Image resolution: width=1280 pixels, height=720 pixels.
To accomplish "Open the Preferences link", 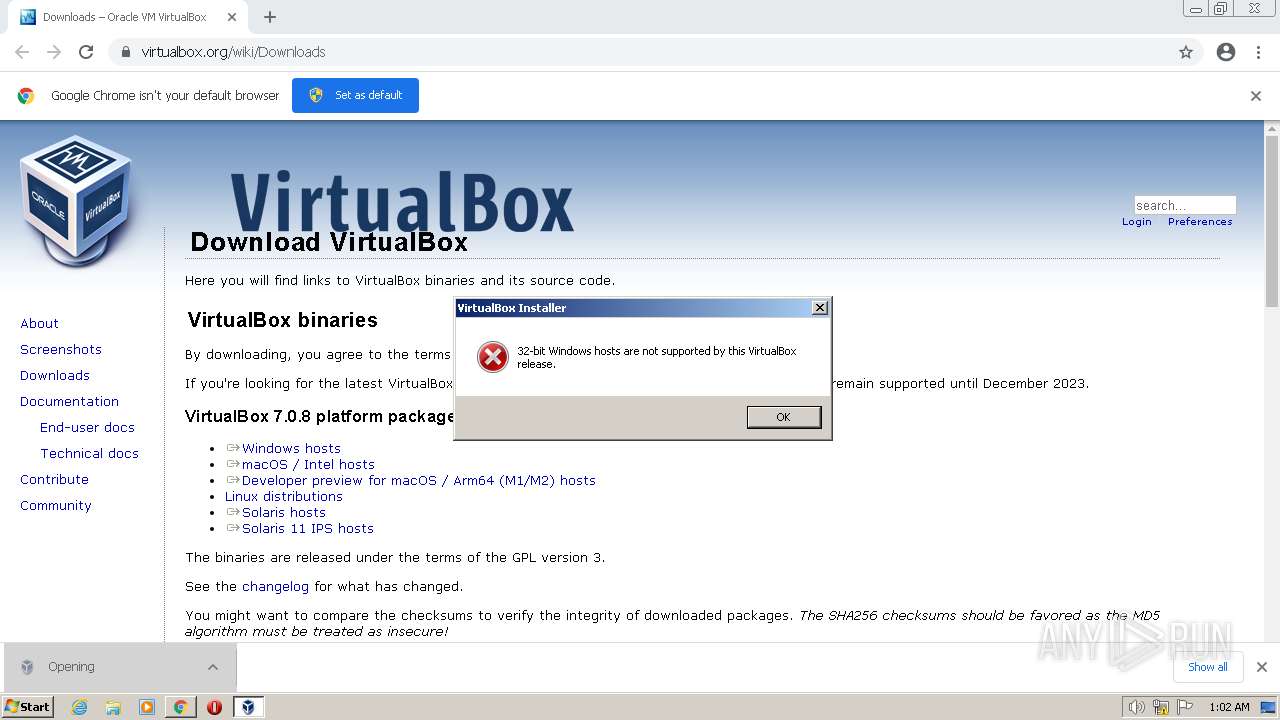I will [1200, 222].
